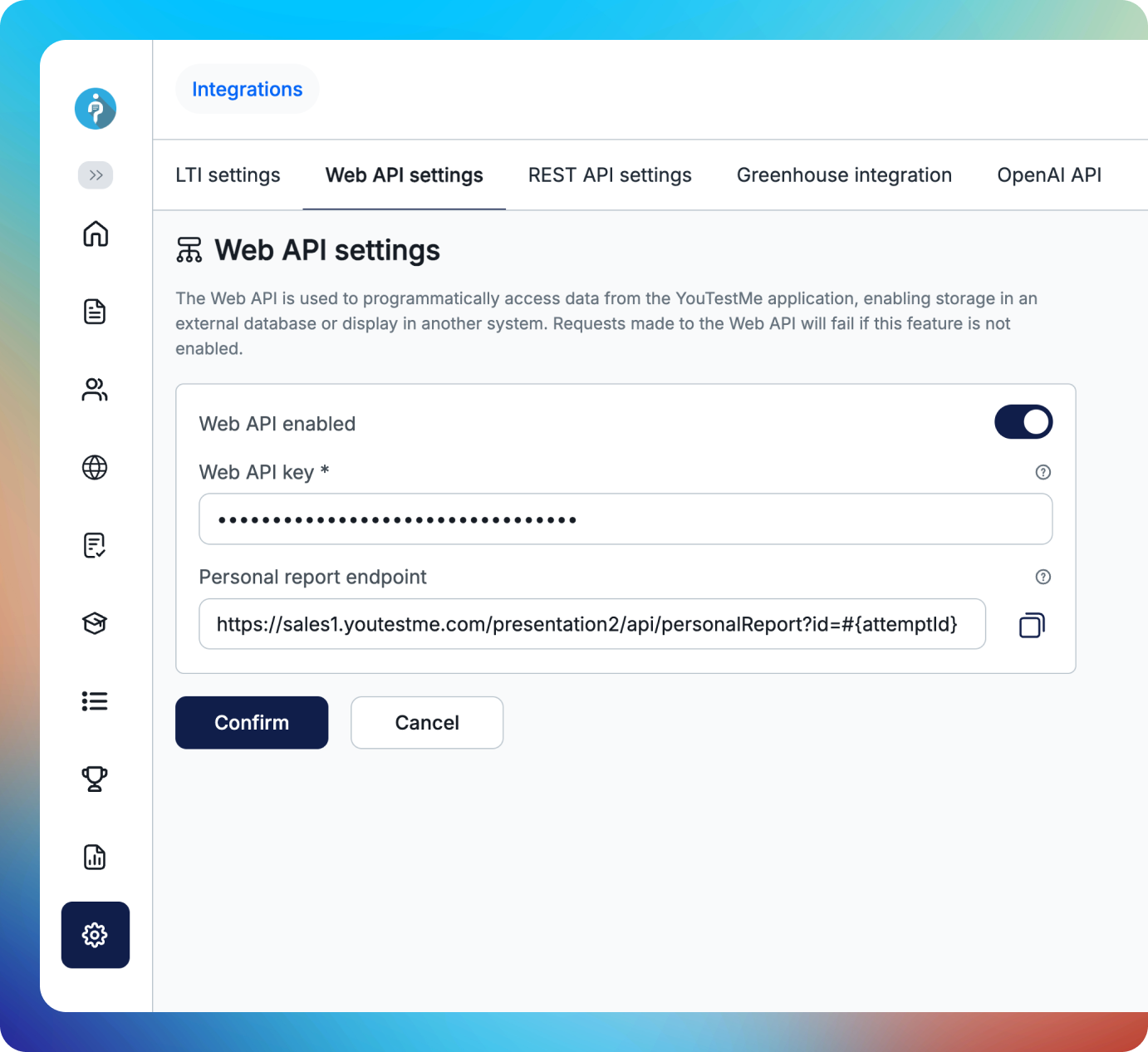Disable the Web API enabled switch
The image size is (1148, 1052).
pos(1023,422)
